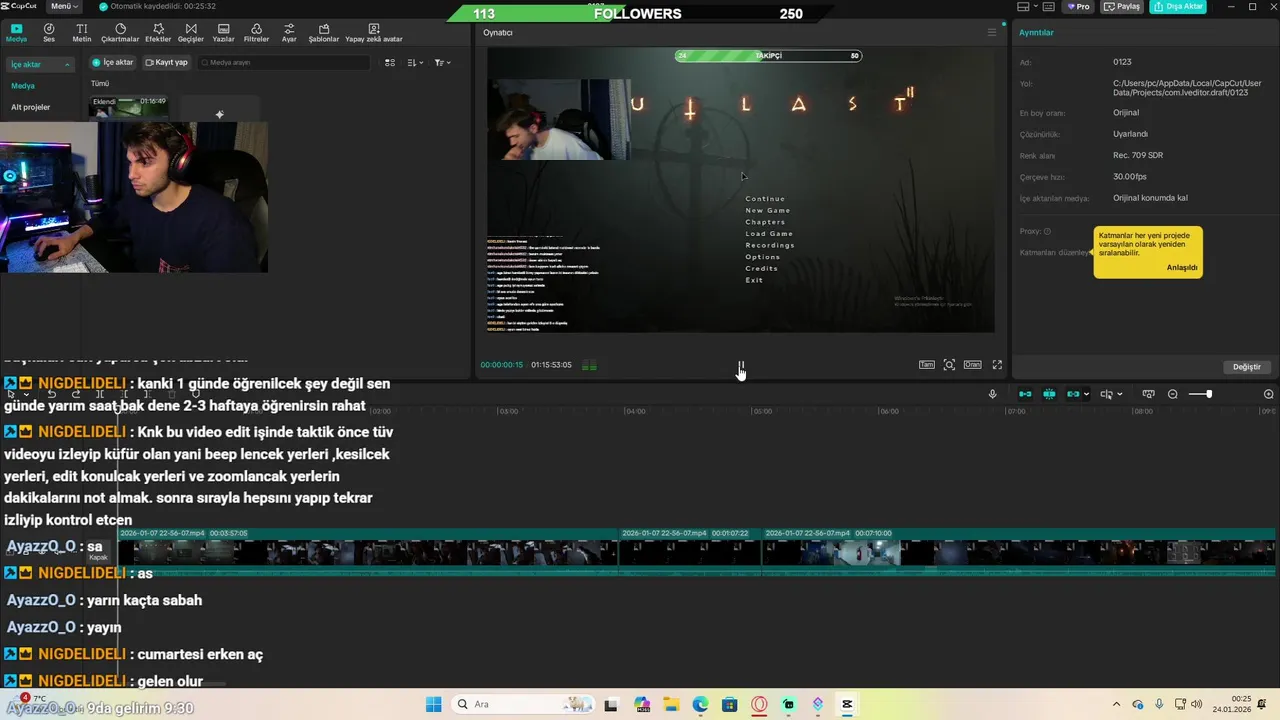Click the Oran aspect ratio button
1280x720 pixels.
coord(972,365)
